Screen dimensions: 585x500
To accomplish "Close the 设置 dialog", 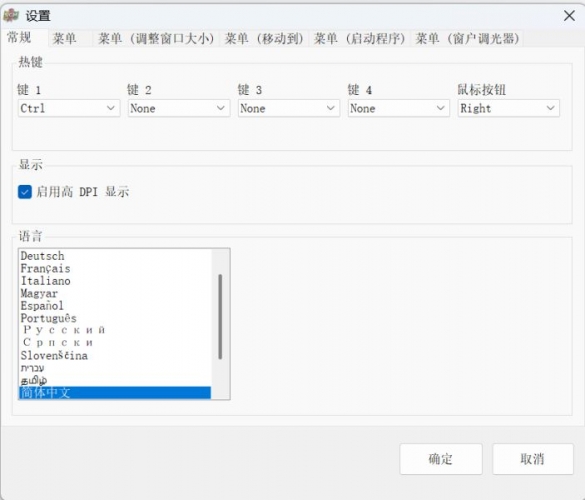I will [x=569, y=16].
